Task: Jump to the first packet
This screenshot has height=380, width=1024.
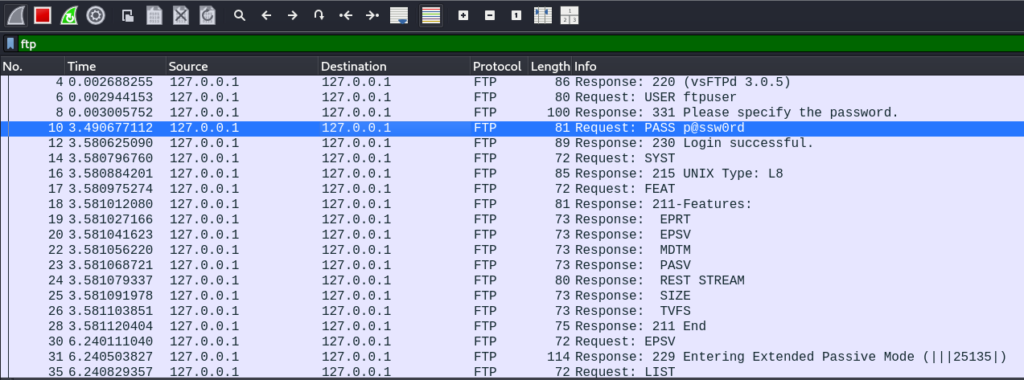Action: 345,15
